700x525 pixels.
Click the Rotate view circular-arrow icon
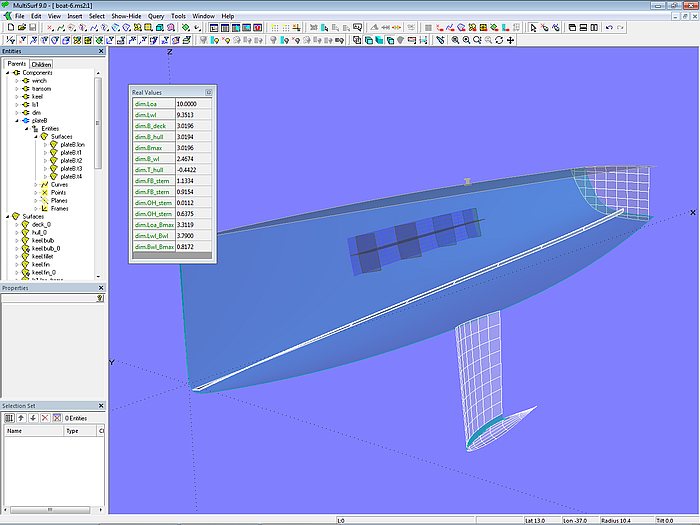pos(499,40)
